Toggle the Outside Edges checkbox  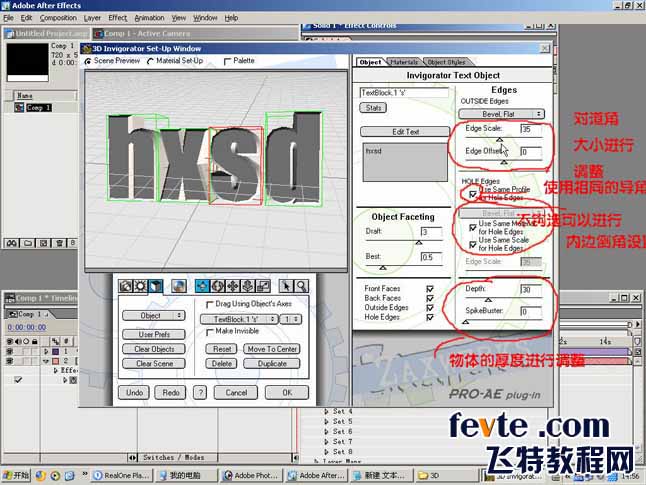[x=430, y=308]
